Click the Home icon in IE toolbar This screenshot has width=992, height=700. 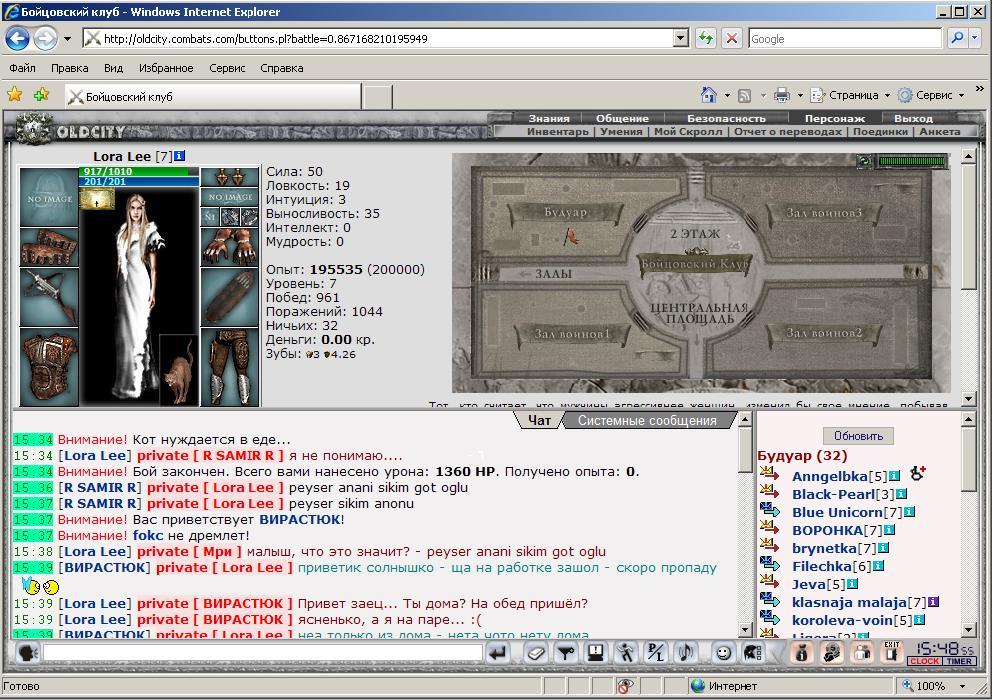click(x=709, y=95)
